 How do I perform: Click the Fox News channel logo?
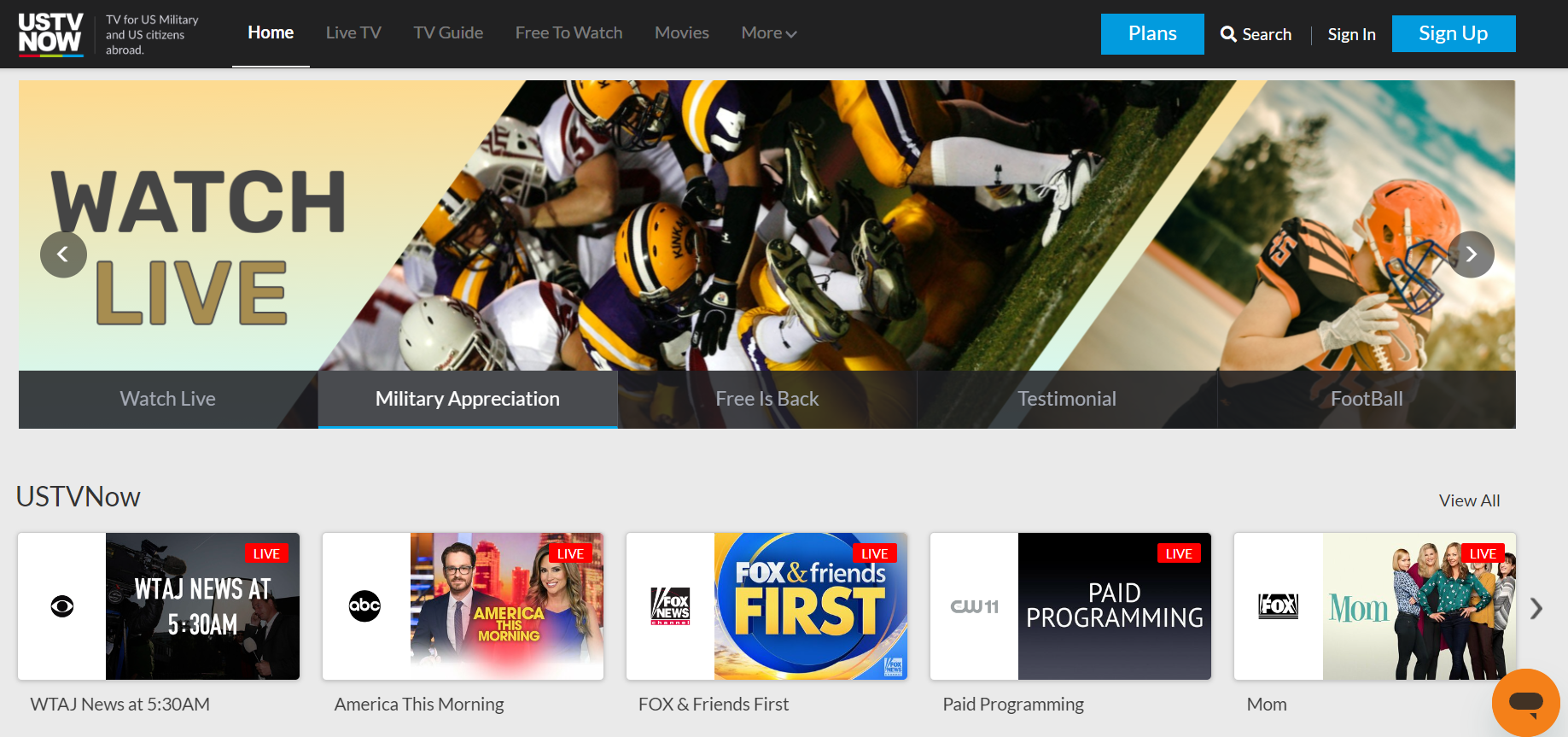670,606
